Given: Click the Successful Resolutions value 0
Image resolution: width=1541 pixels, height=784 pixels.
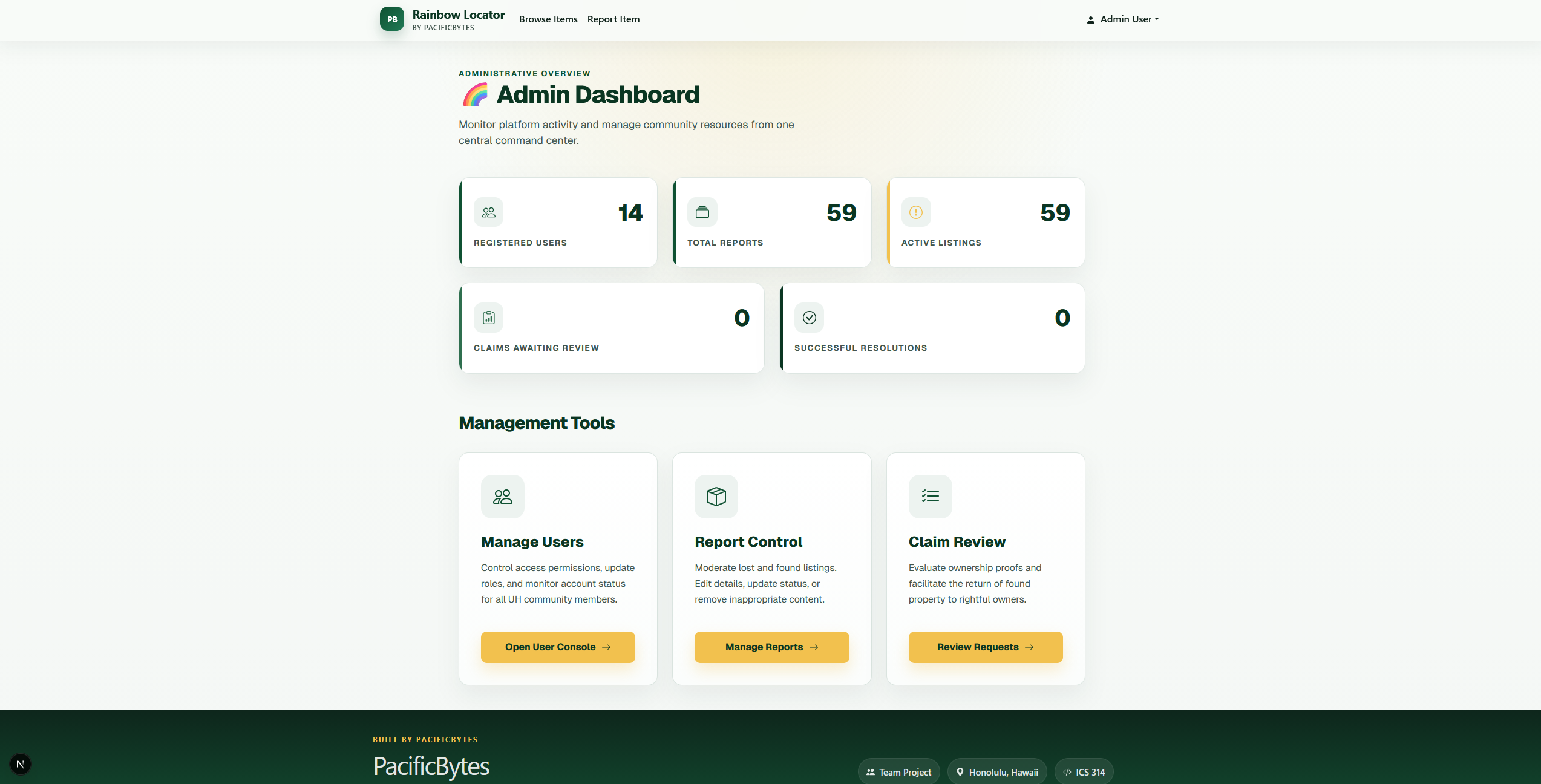Looking at the screenshot, I should (1062, 318).
